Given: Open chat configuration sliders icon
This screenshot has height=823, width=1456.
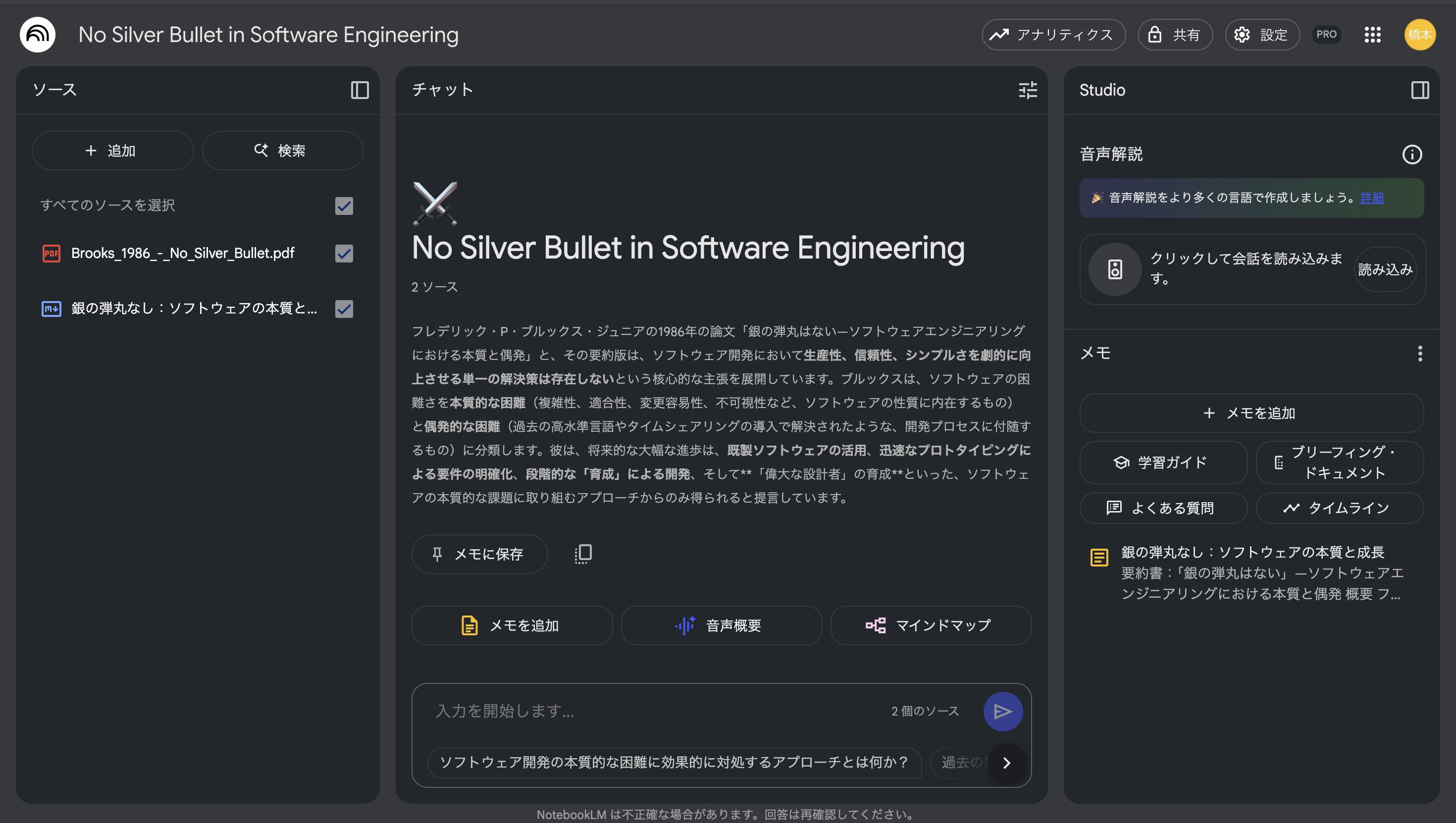Looking at the screenshot, I should click(1027, 90).
